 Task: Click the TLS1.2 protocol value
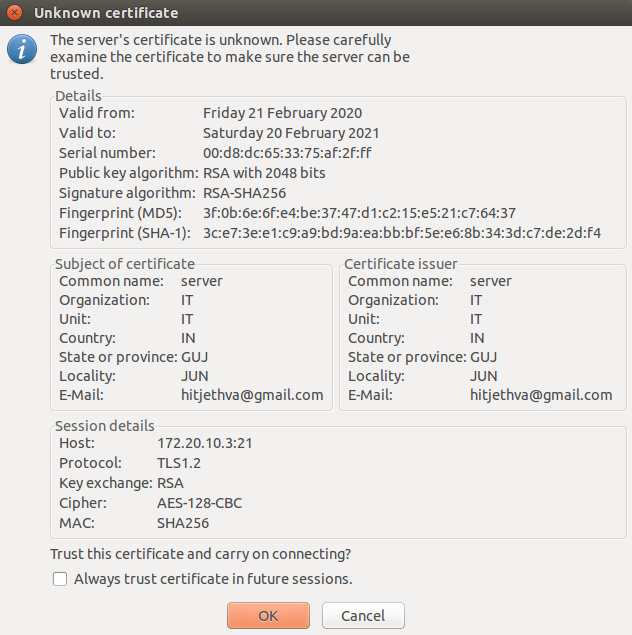(180, 463)
